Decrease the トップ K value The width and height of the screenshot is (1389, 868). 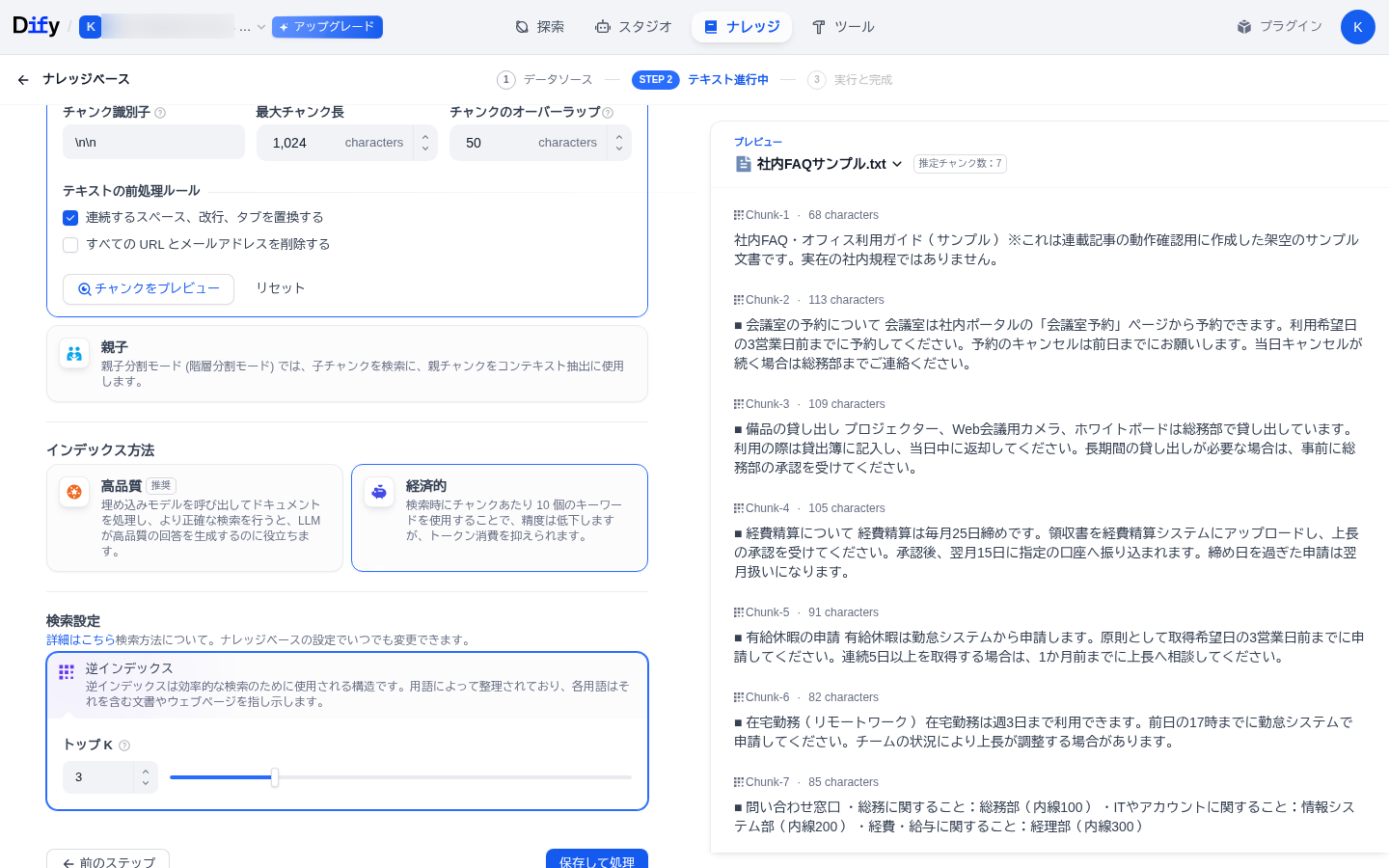coord(146,784)
